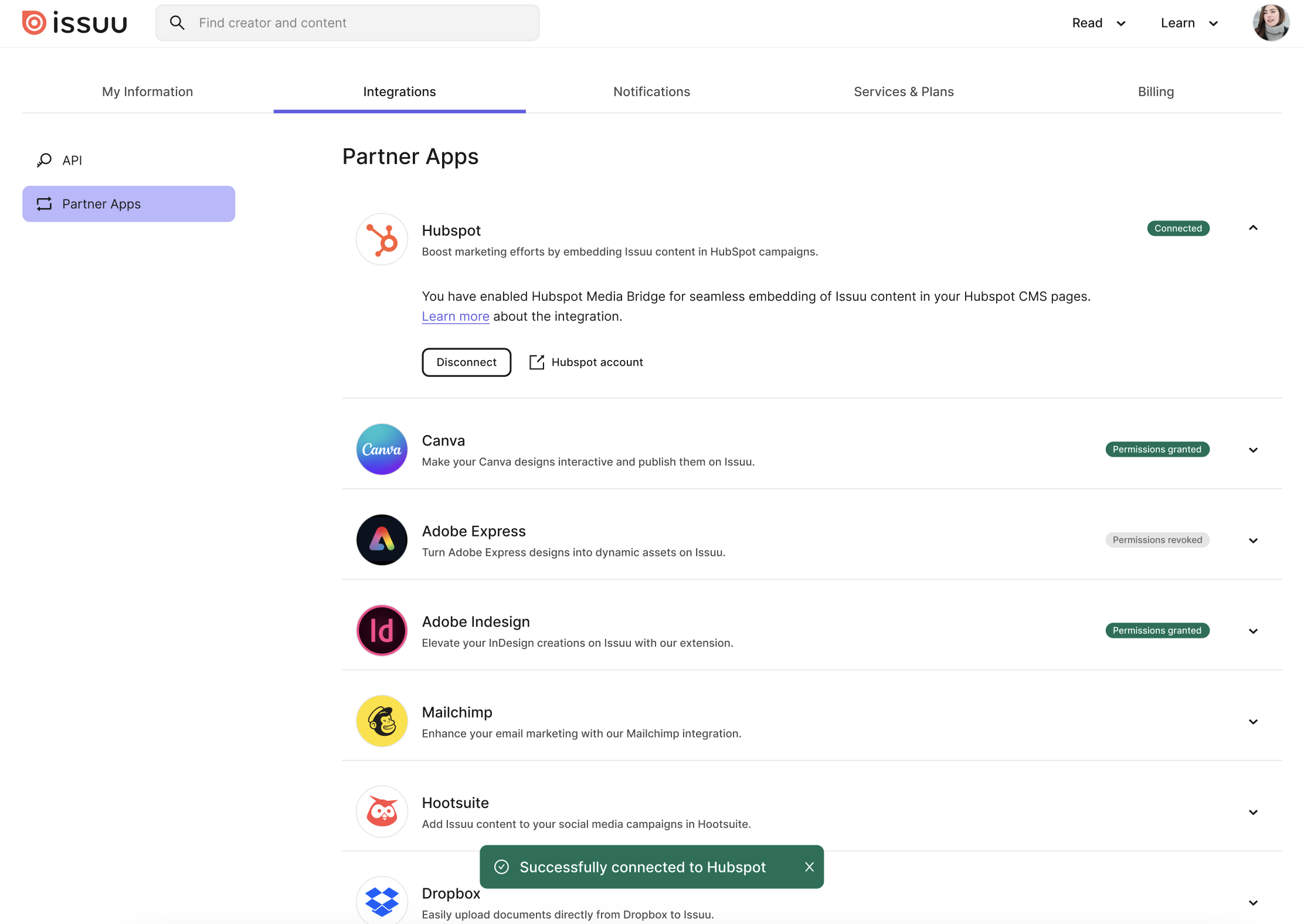Click the Canva title text

[x=443, y=440]
